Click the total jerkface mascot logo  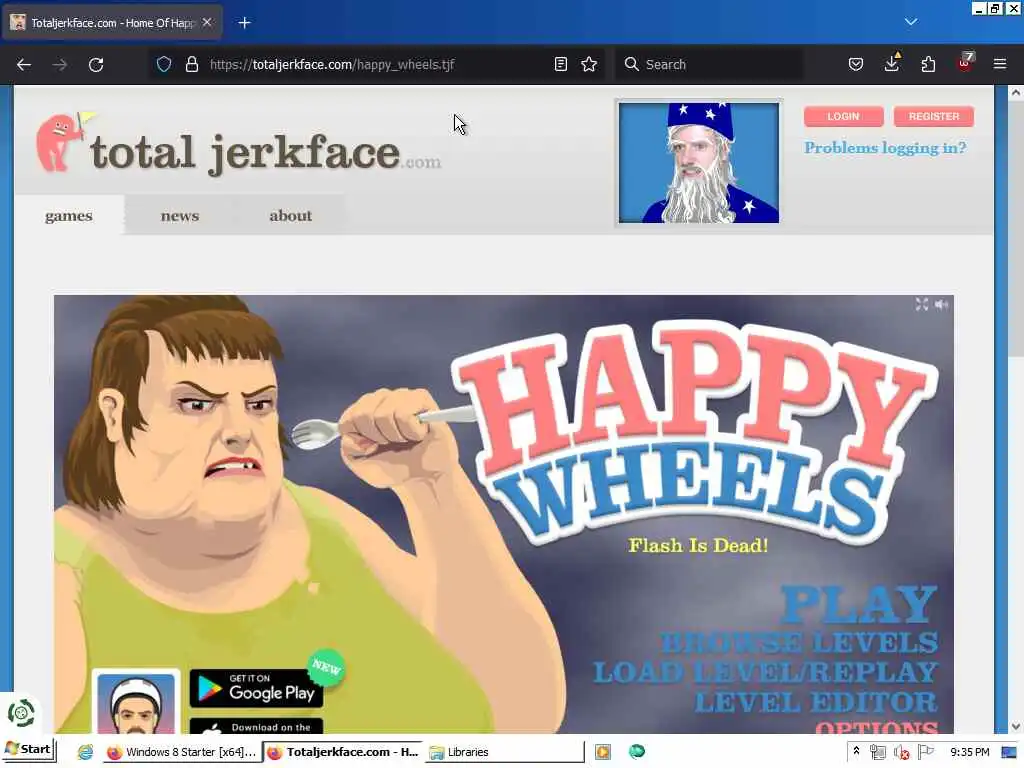tap(64, 142)
